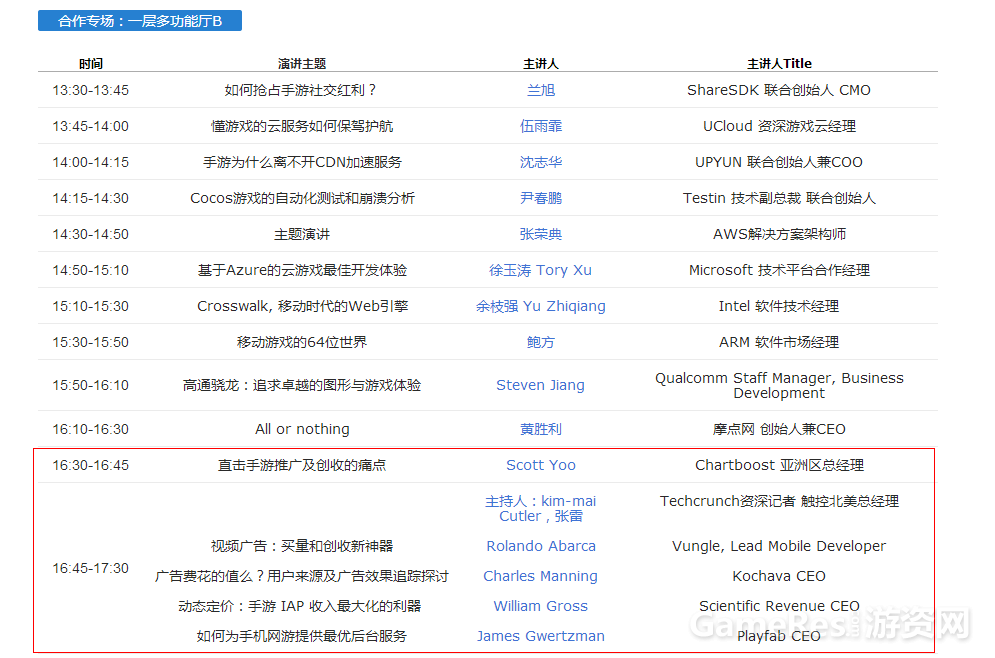This screenshot has width=995, height=658.
Task: Click topic Cocos游戏的自动化测试和崩溃分析
Action: (302, 199)
